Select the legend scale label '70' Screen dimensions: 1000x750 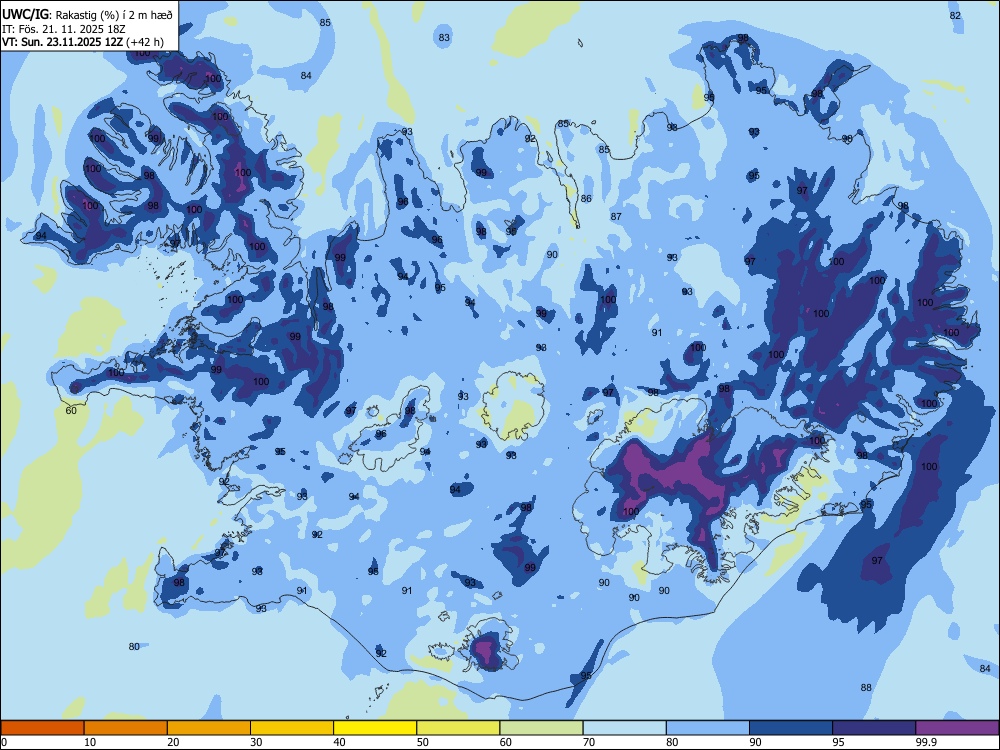click(589, 742)
